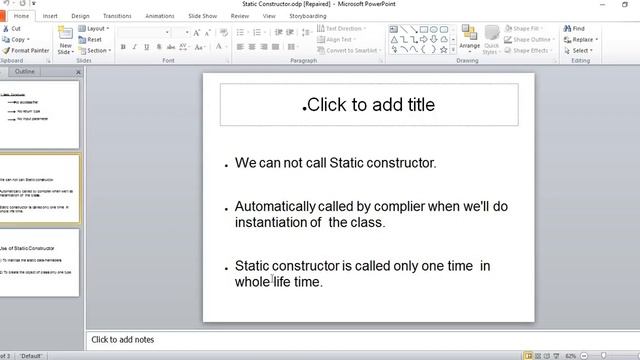The image size is (640, 360).
Task: Insert a New Slide
Action: (65, 40)
